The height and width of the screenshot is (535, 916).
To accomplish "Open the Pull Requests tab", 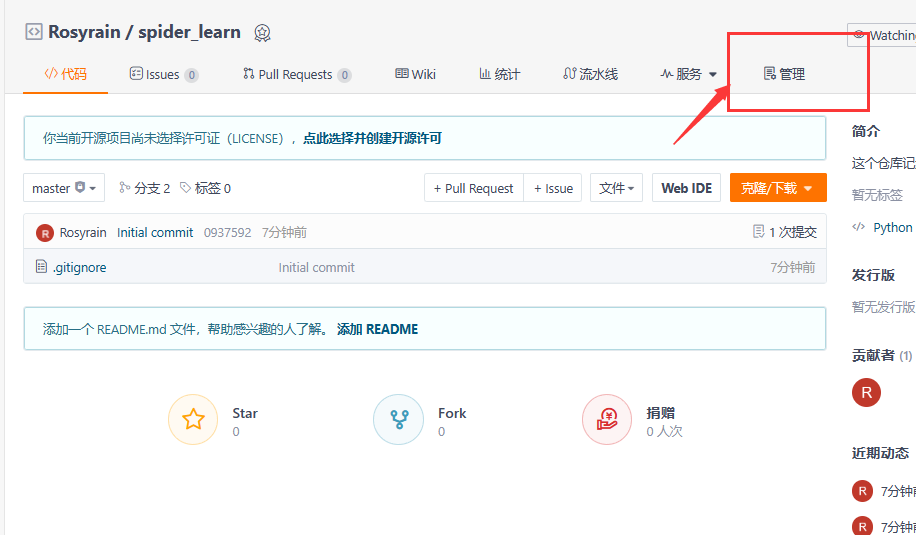I will (297, 74).
